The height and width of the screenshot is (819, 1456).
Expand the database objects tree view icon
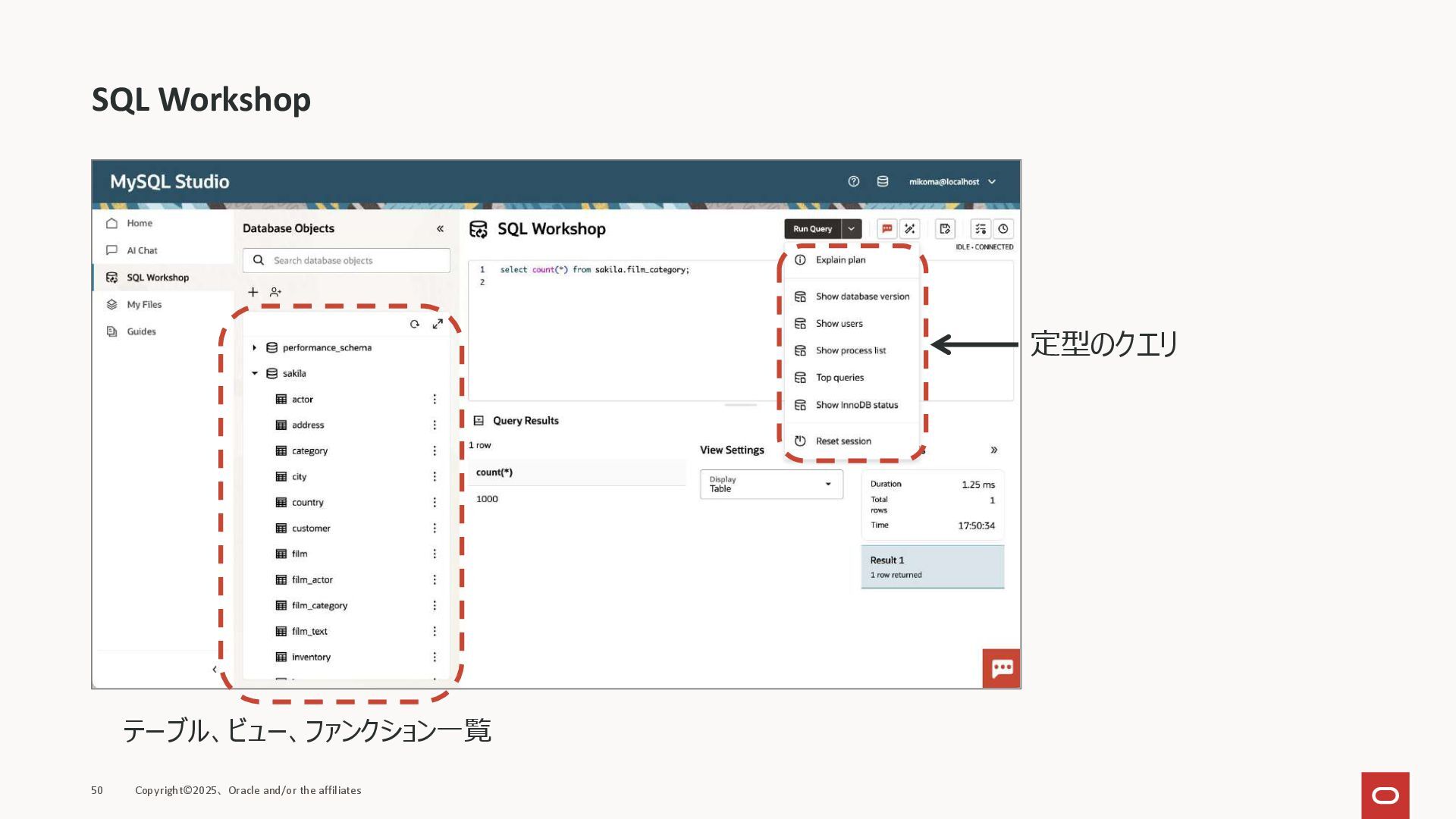coord(438,325)
